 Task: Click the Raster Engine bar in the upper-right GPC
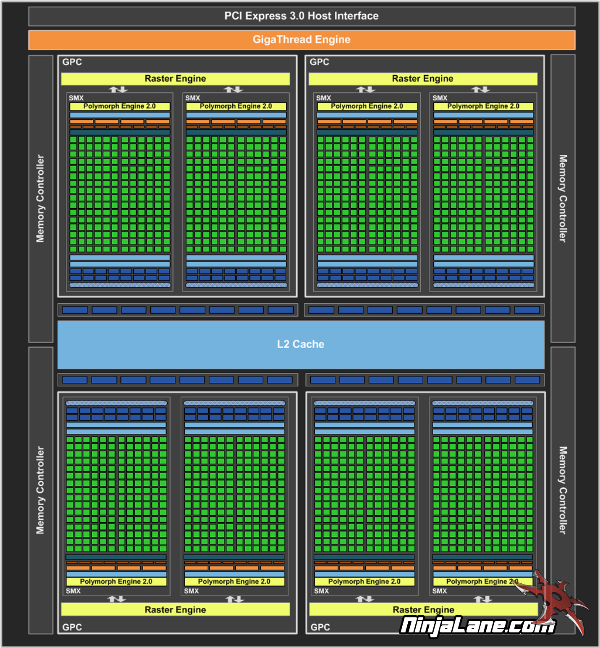pos(423,79)
